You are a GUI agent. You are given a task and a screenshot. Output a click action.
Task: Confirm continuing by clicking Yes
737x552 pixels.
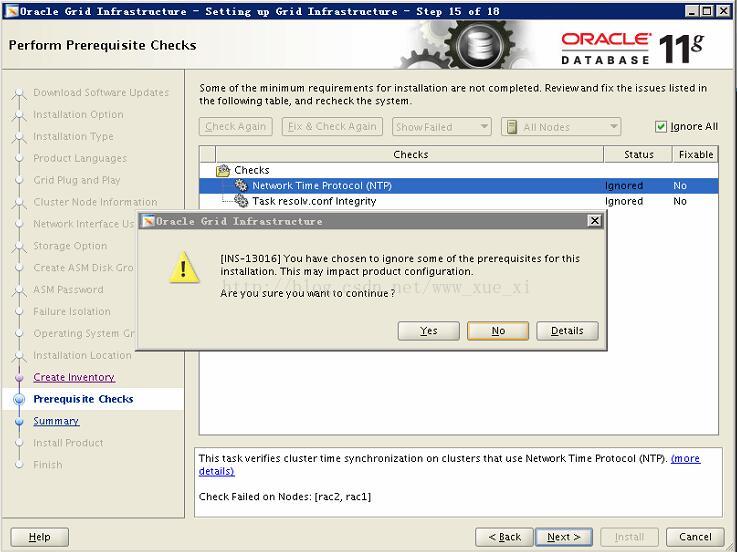point(428,331)
